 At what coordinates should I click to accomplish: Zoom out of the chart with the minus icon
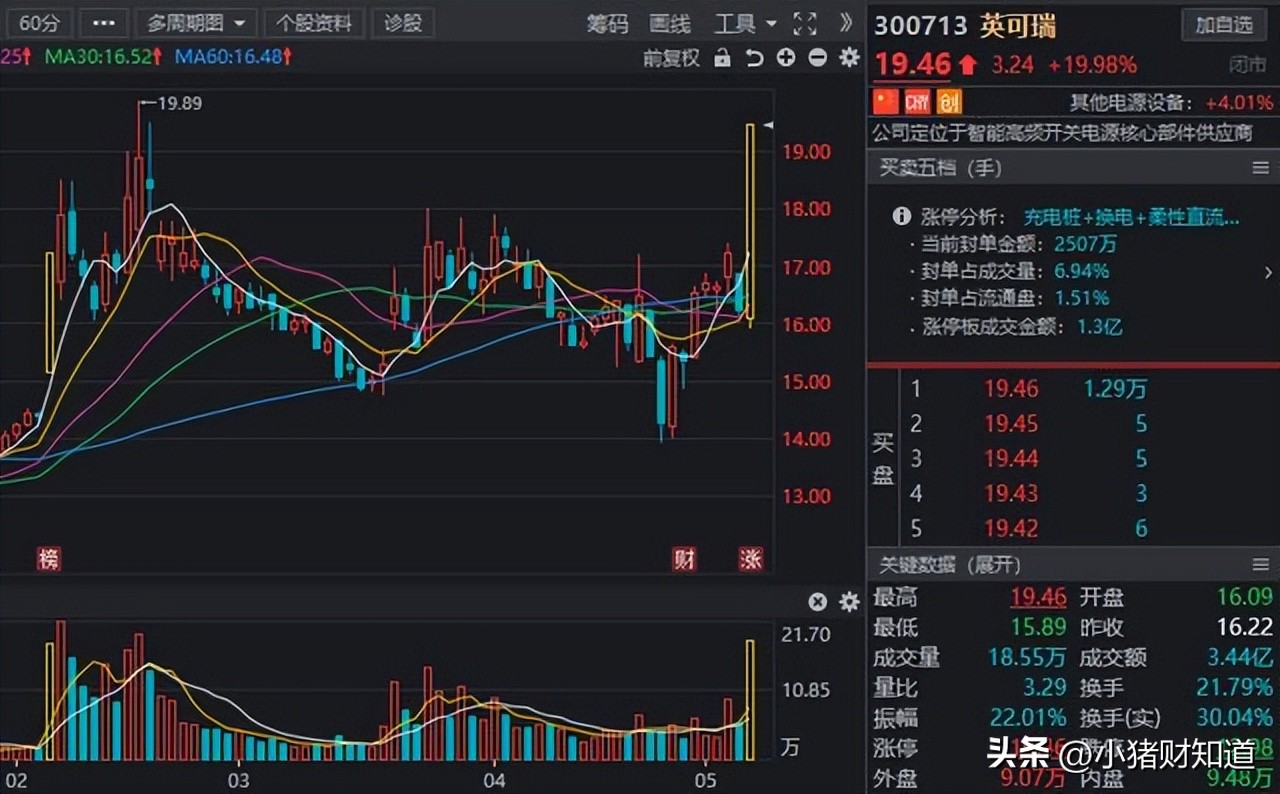pyautogui.click(x=817, y=58)
